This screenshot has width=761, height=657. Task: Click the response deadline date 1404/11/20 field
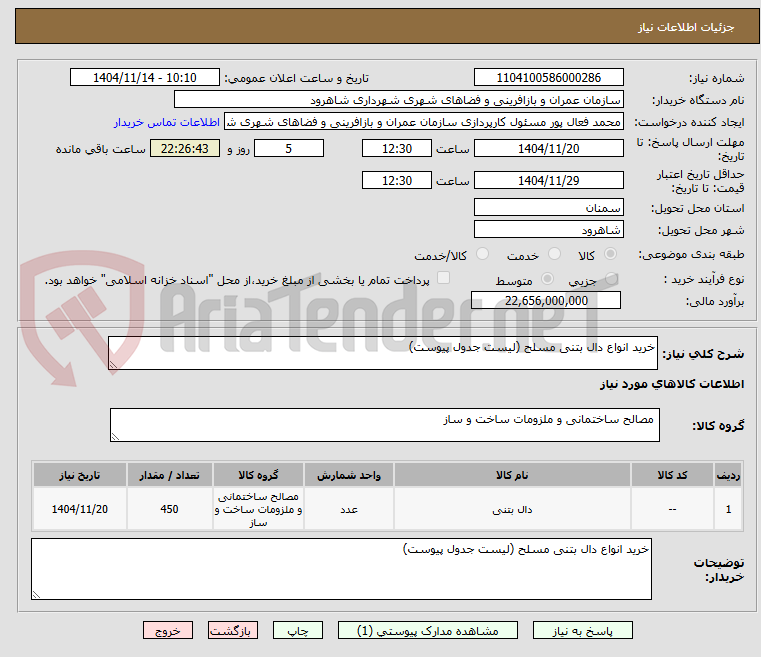click(548, 148)
